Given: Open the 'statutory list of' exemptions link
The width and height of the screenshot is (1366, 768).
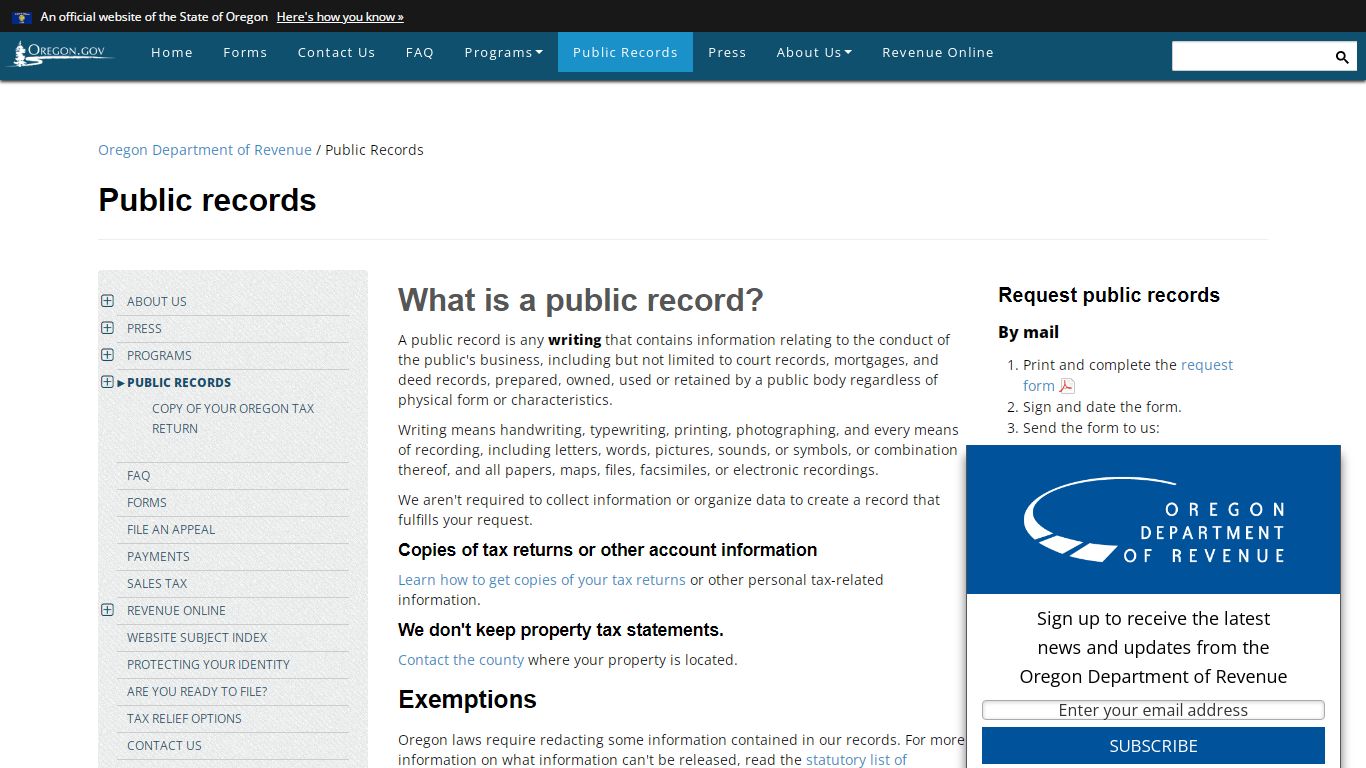Looking at the screenshot, I should pos(856,760).
